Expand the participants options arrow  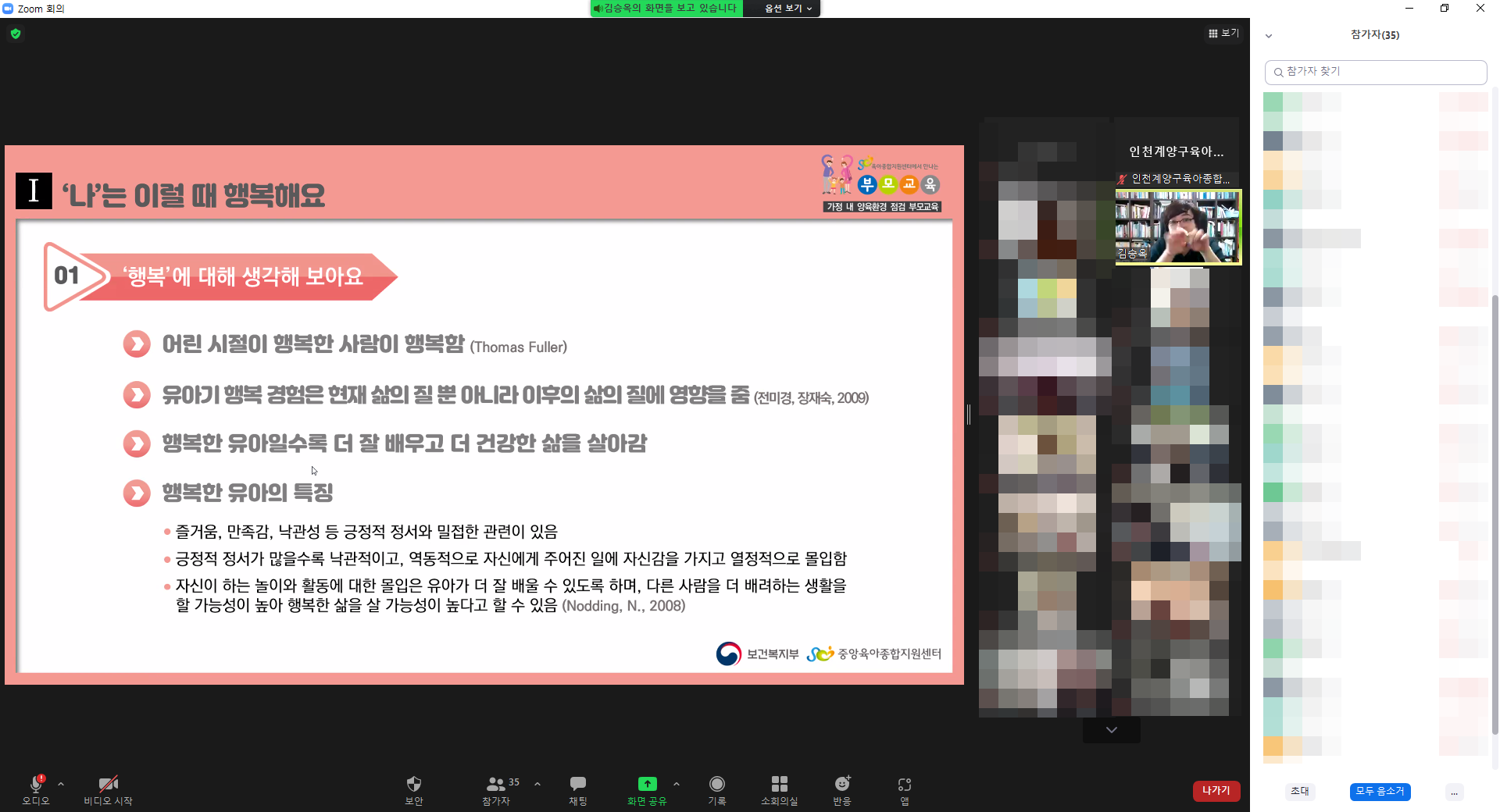tap(537, 784)
